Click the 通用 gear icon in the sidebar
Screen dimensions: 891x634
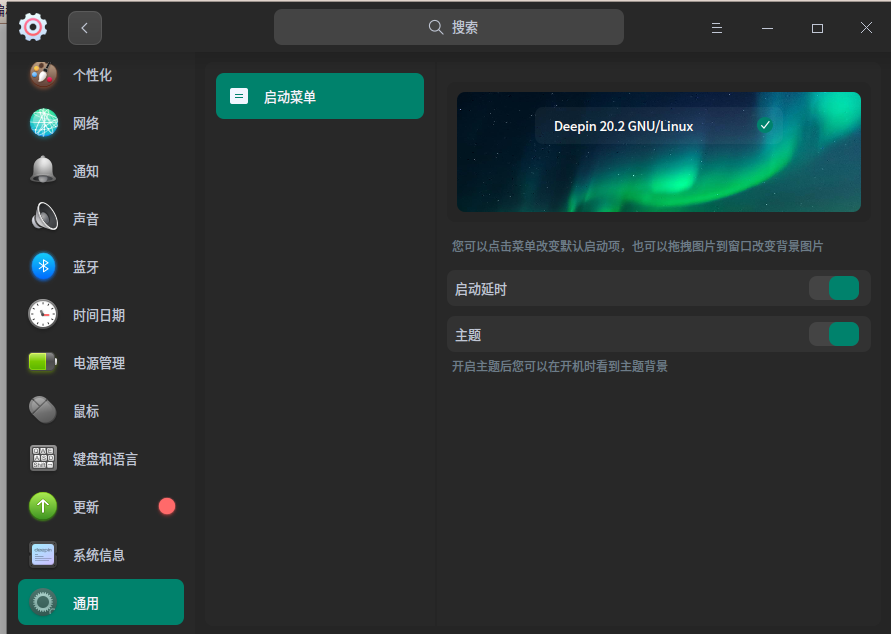(43, 602)
